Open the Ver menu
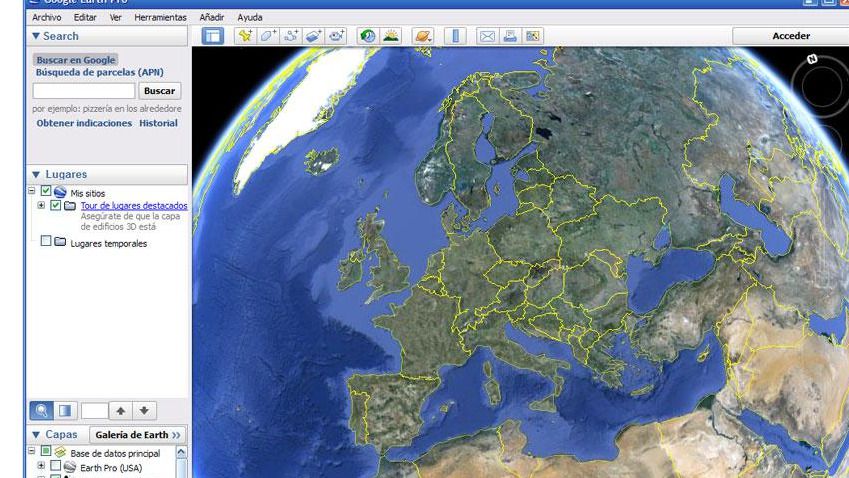 coord(115,17)
